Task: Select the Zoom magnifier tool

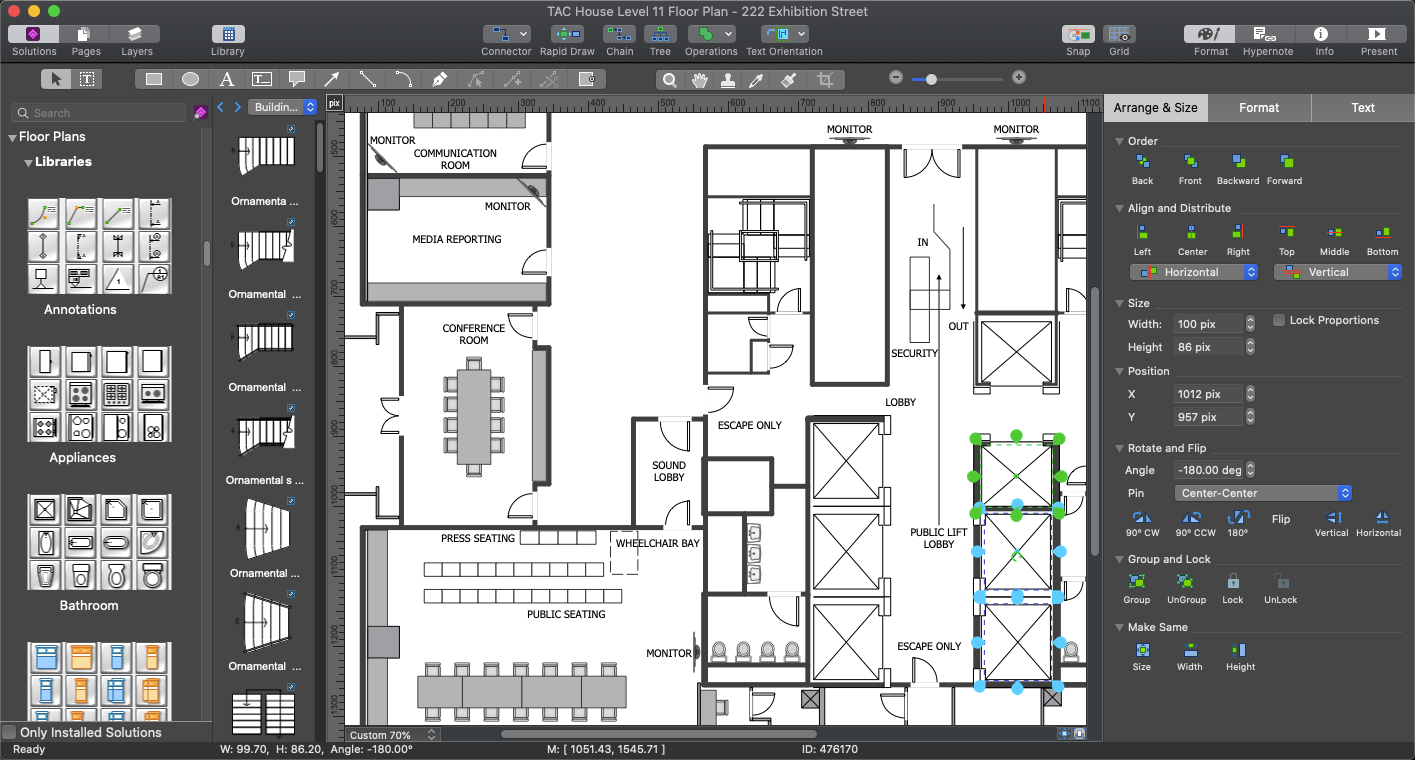Action: pyautogui.click(x=671, y=80)
